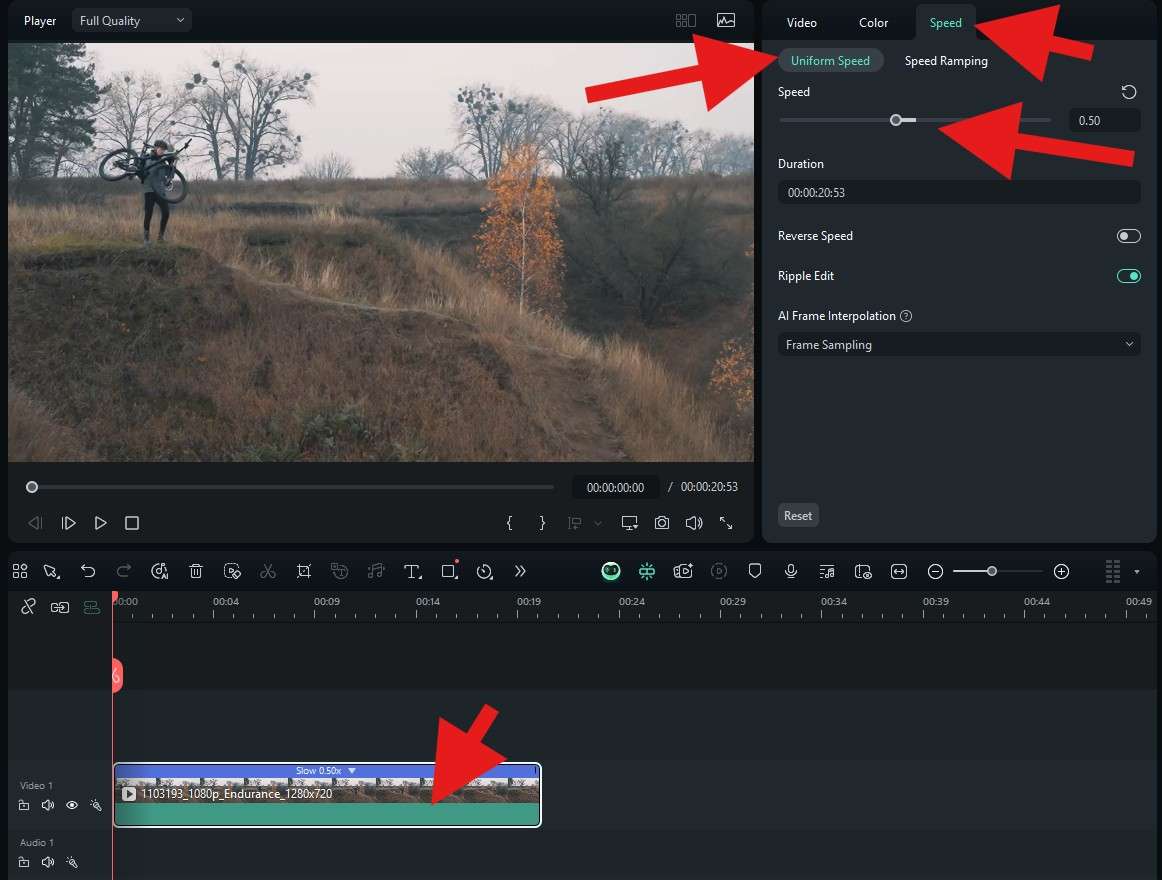Switch to the Video tab
The width and height of the screenshot is (1162, 880).
[802, 22]
